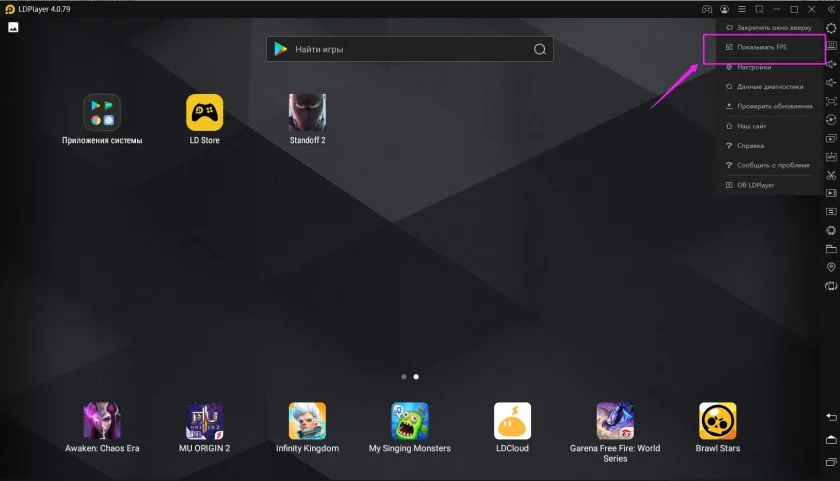Take a screenshot with scissors icon
Image resolution: width=840 pixels, height=481 pixels.
(831, 175)
